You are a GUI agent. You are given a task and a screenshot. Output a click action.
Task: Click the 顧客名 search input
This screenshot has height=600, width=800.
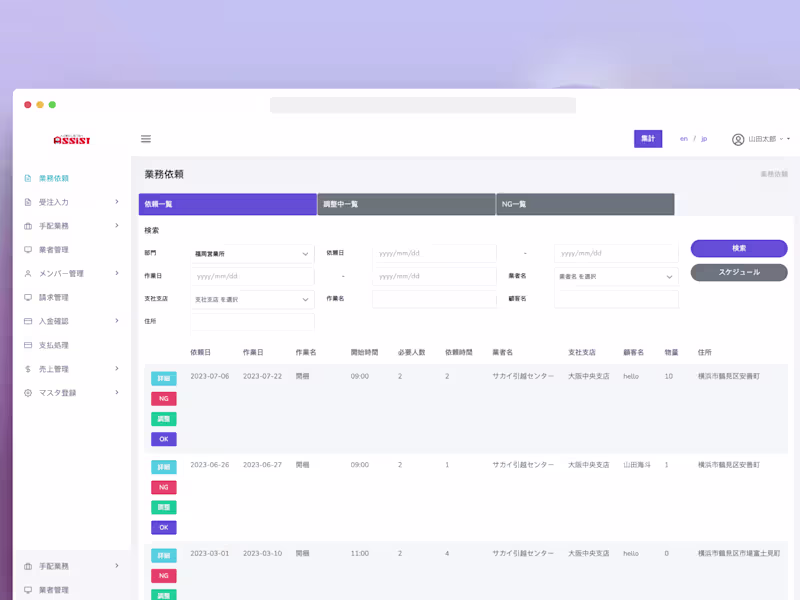pos(616,299)
